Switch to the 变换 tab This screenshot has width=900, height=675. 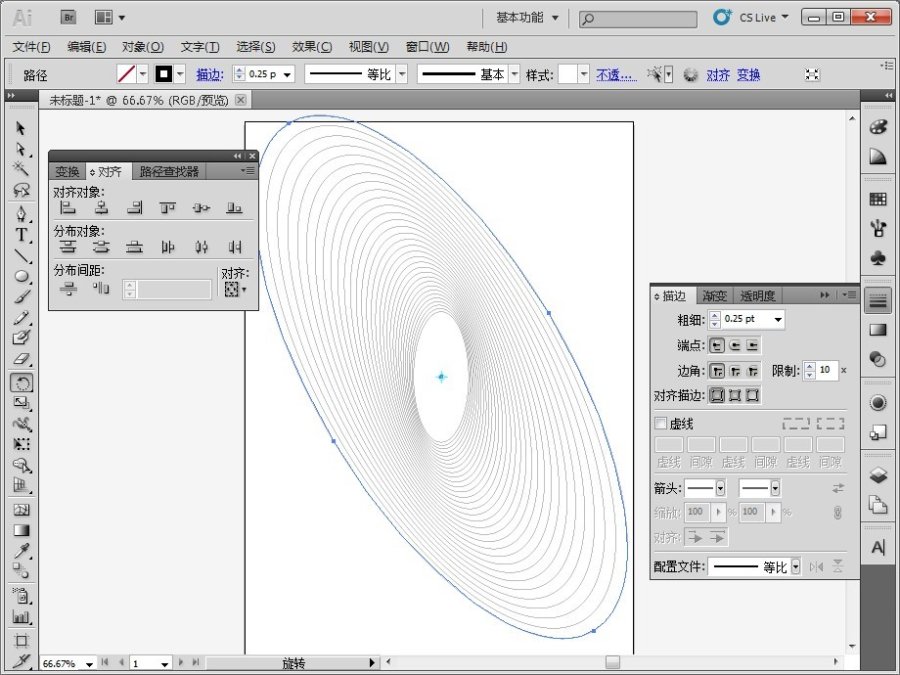pyautogui.click(x=67, y=172)
